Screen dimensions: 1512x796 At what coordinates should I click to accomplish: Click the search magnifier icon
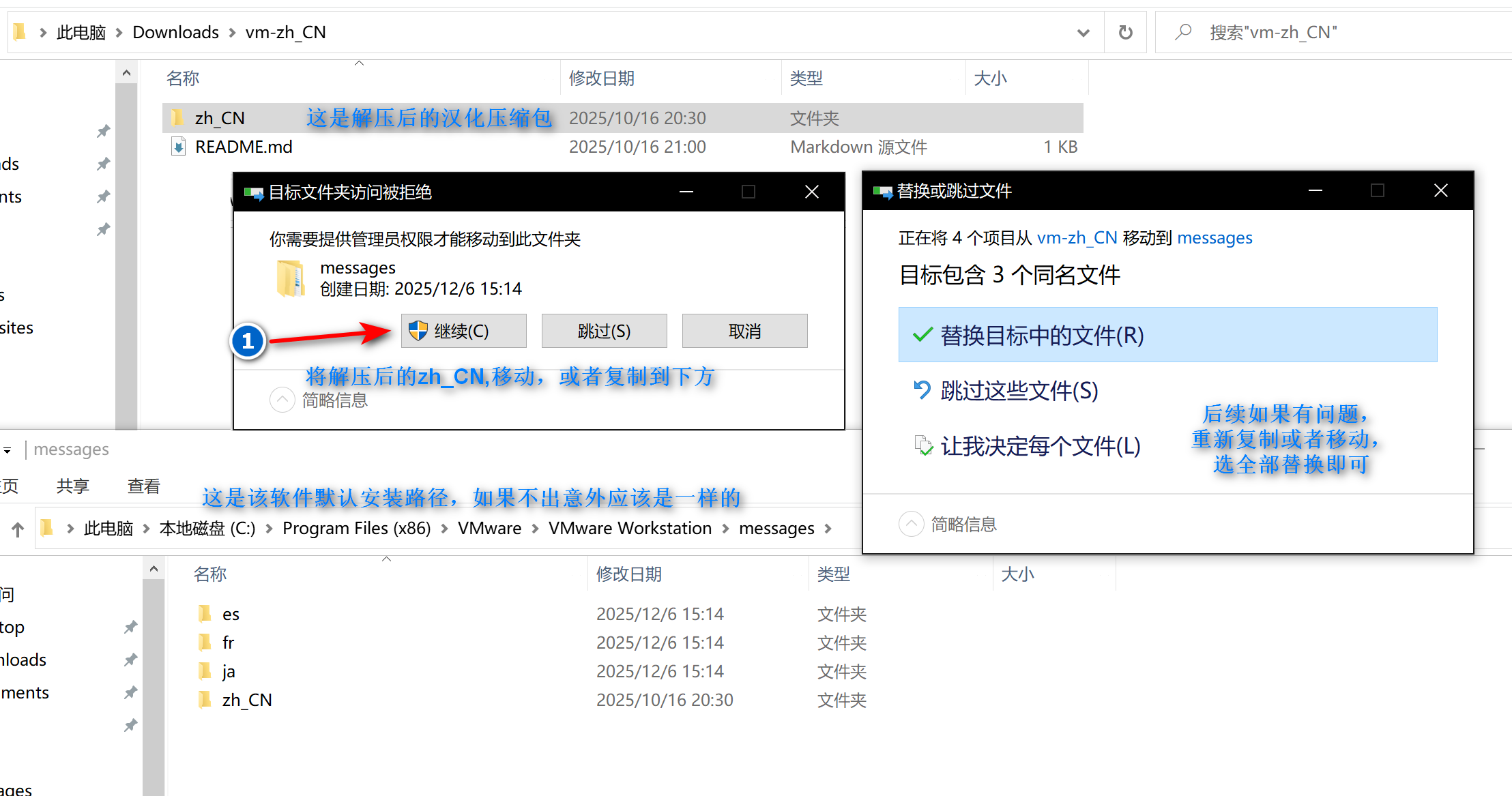pyautogui.click(x=1184, y=32)
